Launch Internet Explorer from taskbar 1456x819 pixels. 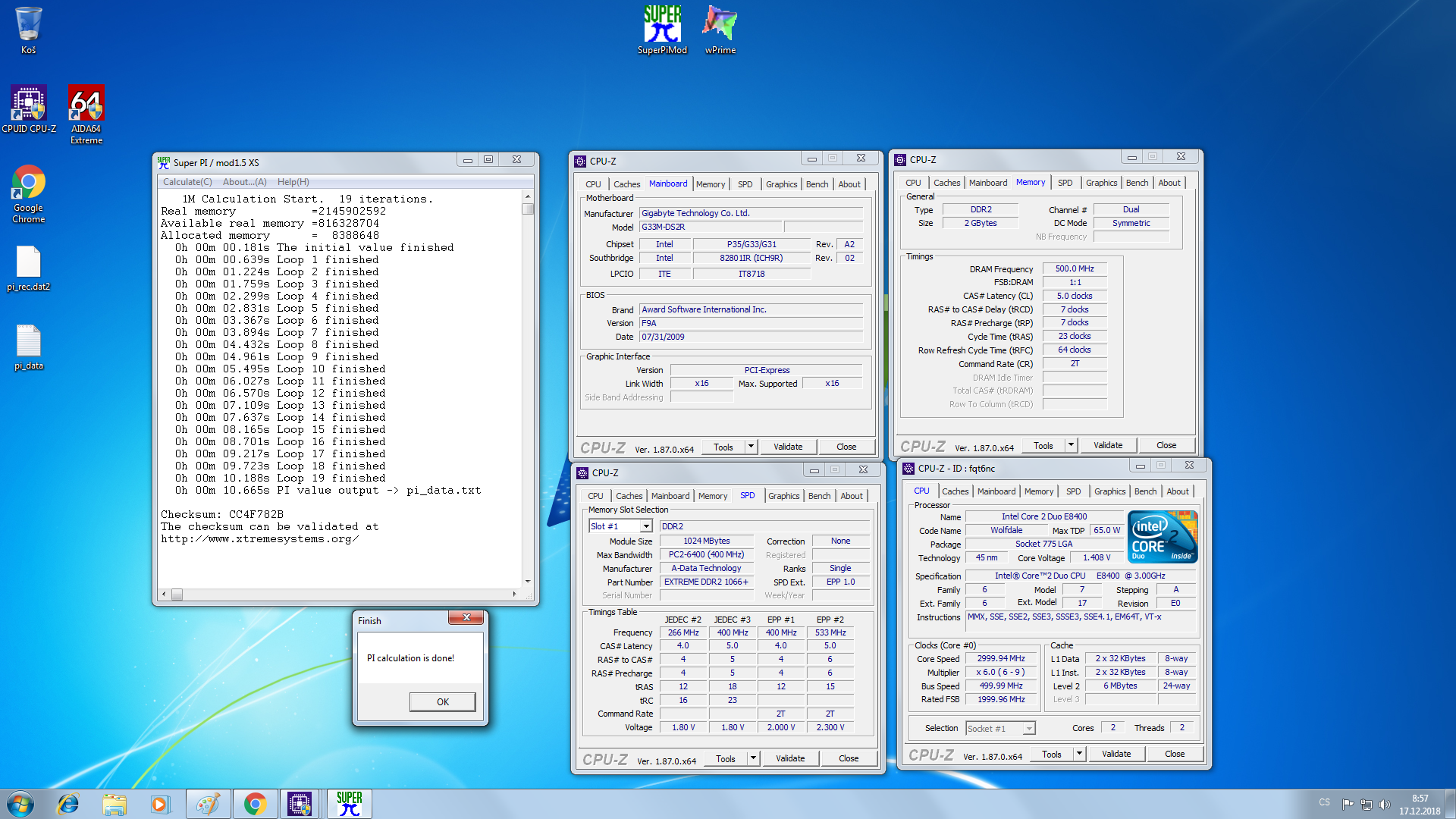(x=68, y=804)
